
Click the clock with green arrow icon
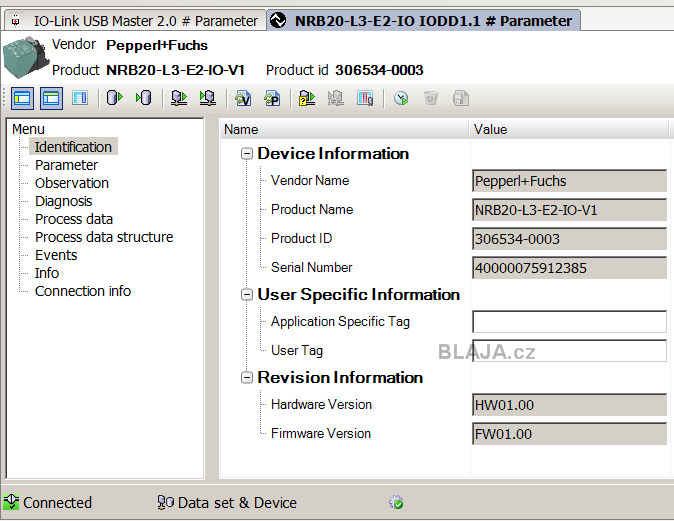tap(401, 98)
